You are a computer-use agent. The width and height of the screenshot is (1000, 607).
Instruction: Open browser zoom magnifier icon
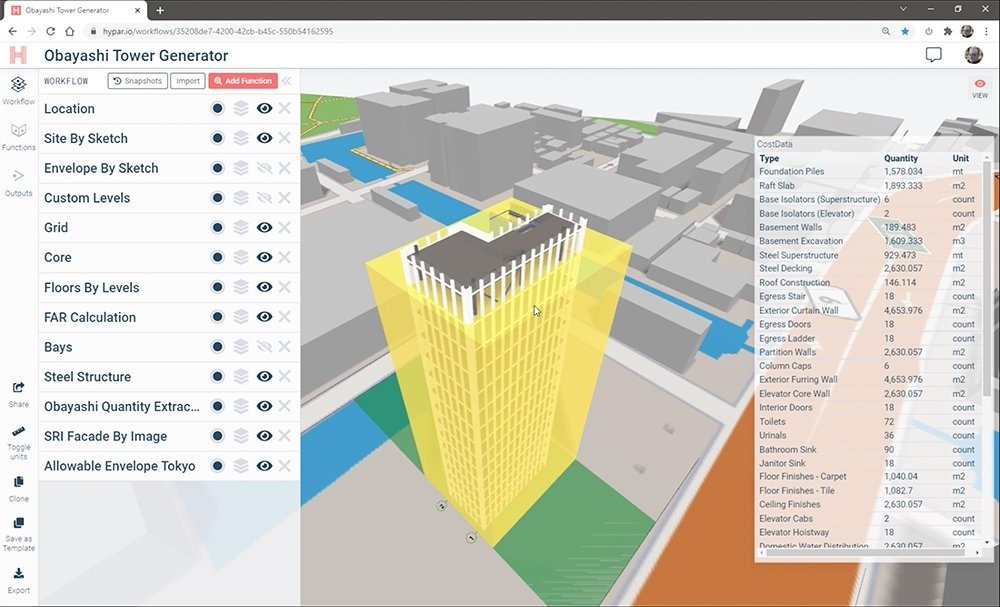[x=886, y=31]
